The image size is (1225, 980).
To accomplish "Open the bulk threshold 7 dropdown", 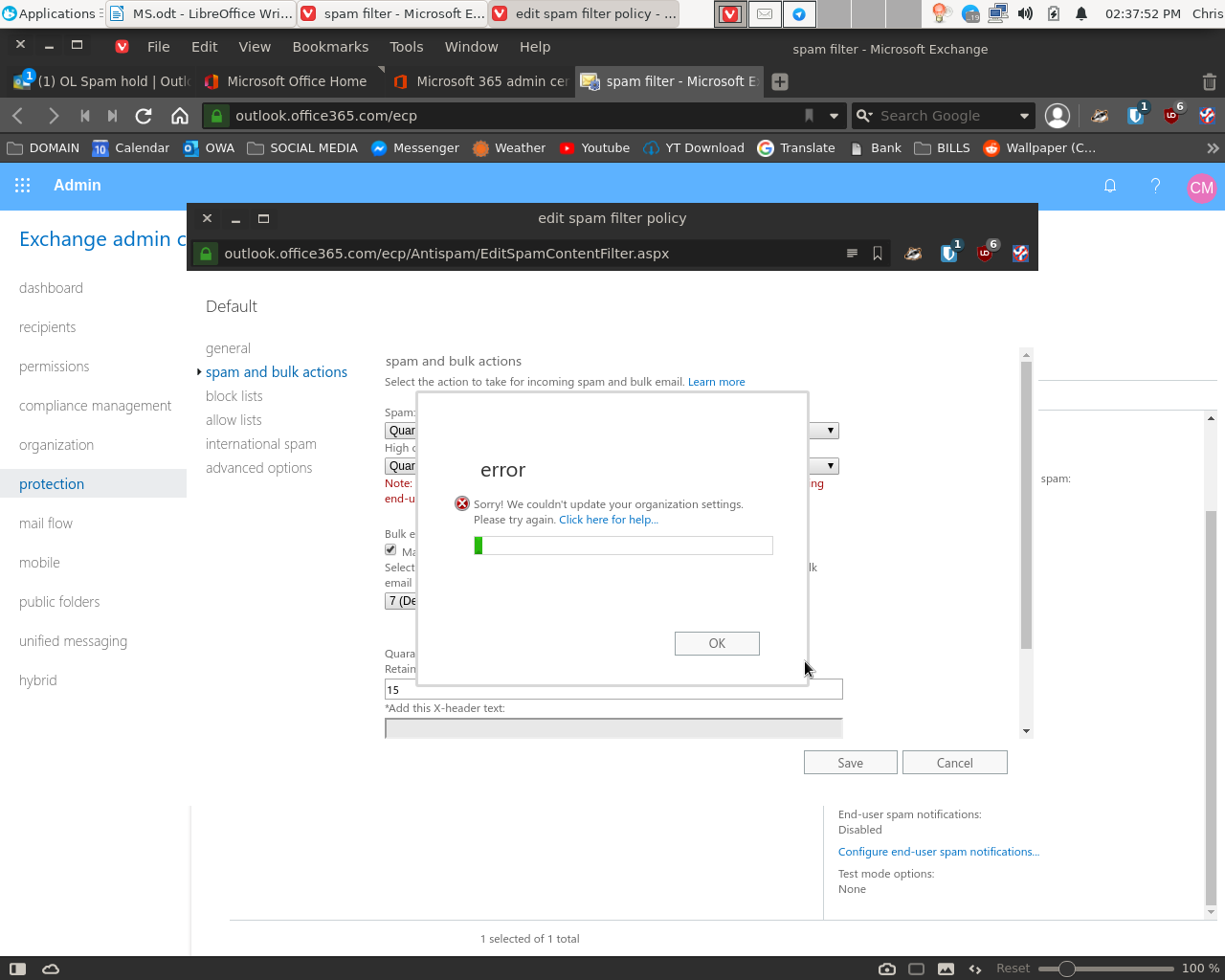I will tap(401, 601).
